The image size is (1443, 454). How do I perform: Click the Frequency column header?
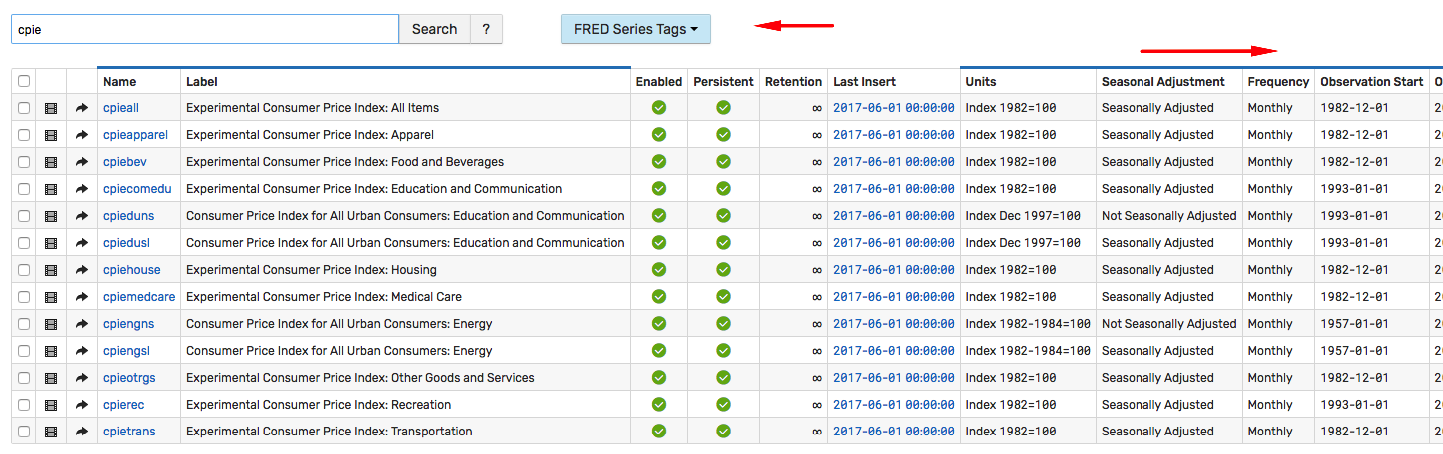point(1278,82)
